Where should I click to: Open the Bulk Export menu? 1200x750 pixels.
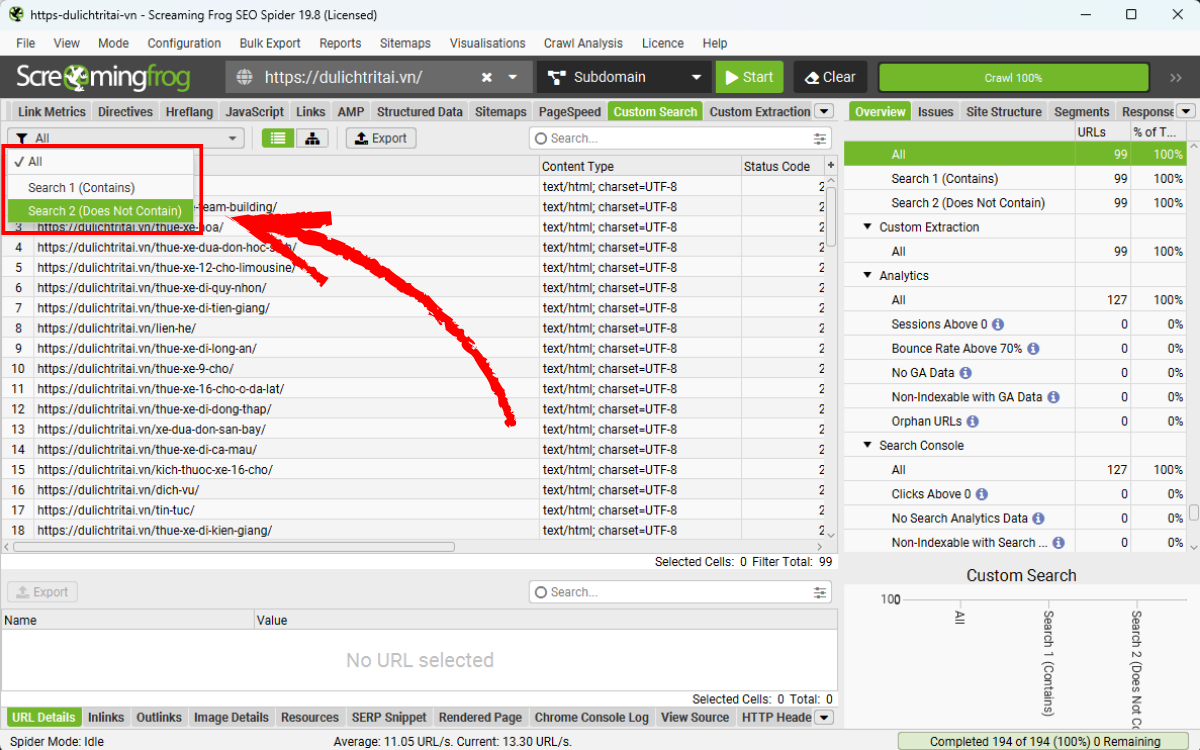click(270, 43)
